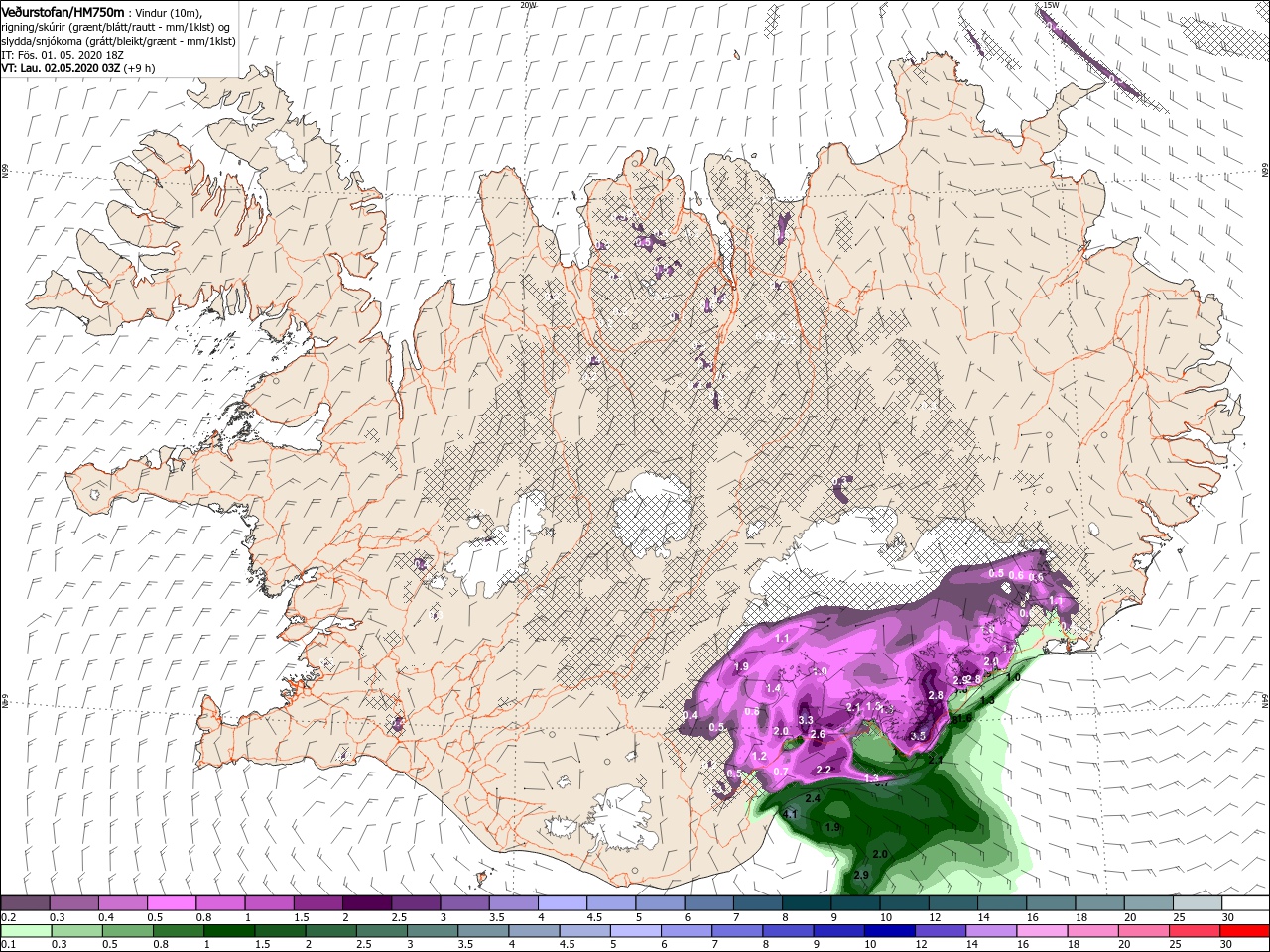
Task: Pick dark teal swatch between 8 and 9, top row
Action: point(806,904)
